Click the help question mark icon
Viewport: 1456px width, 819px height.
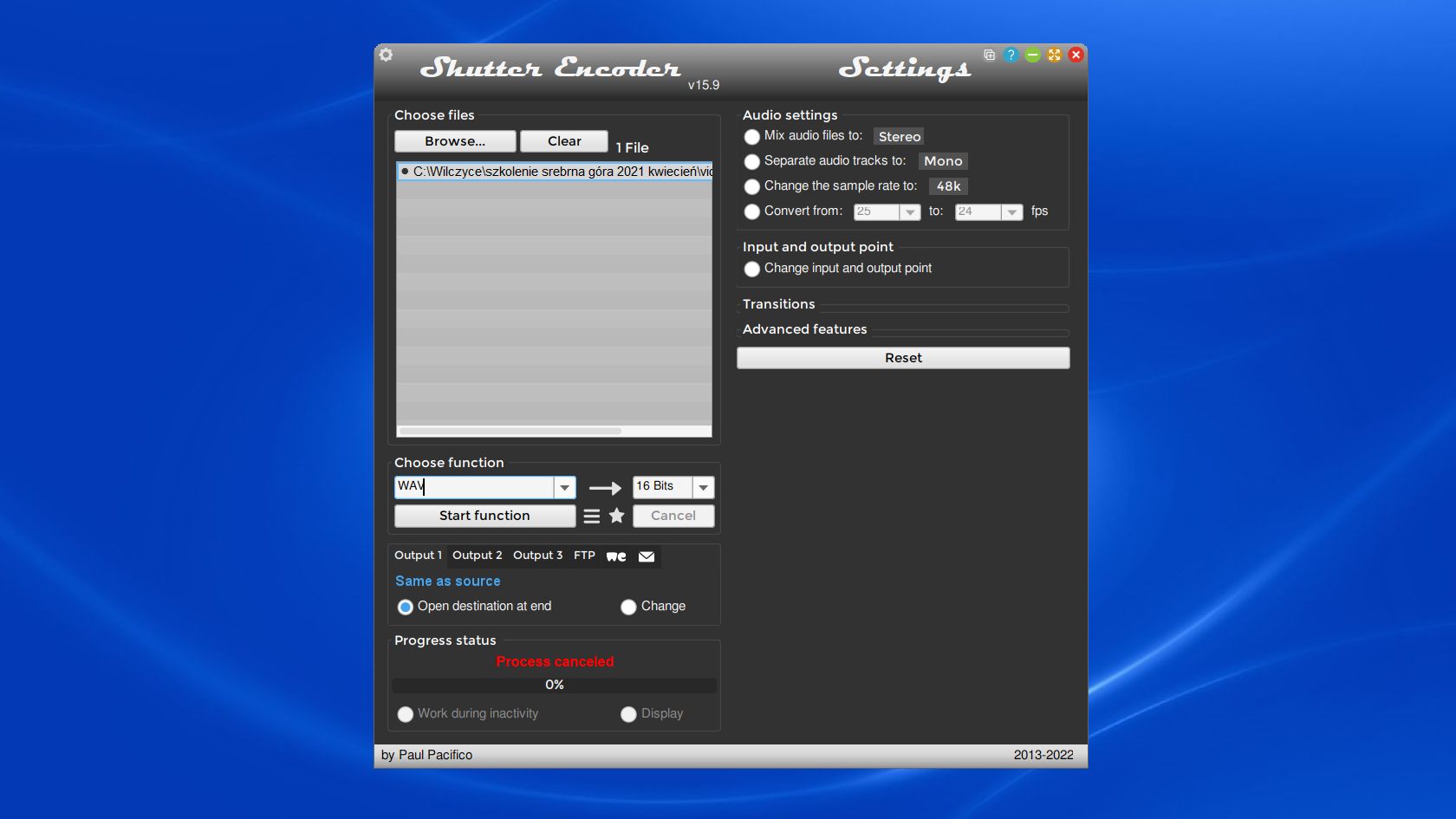(x=1011, y=55)
